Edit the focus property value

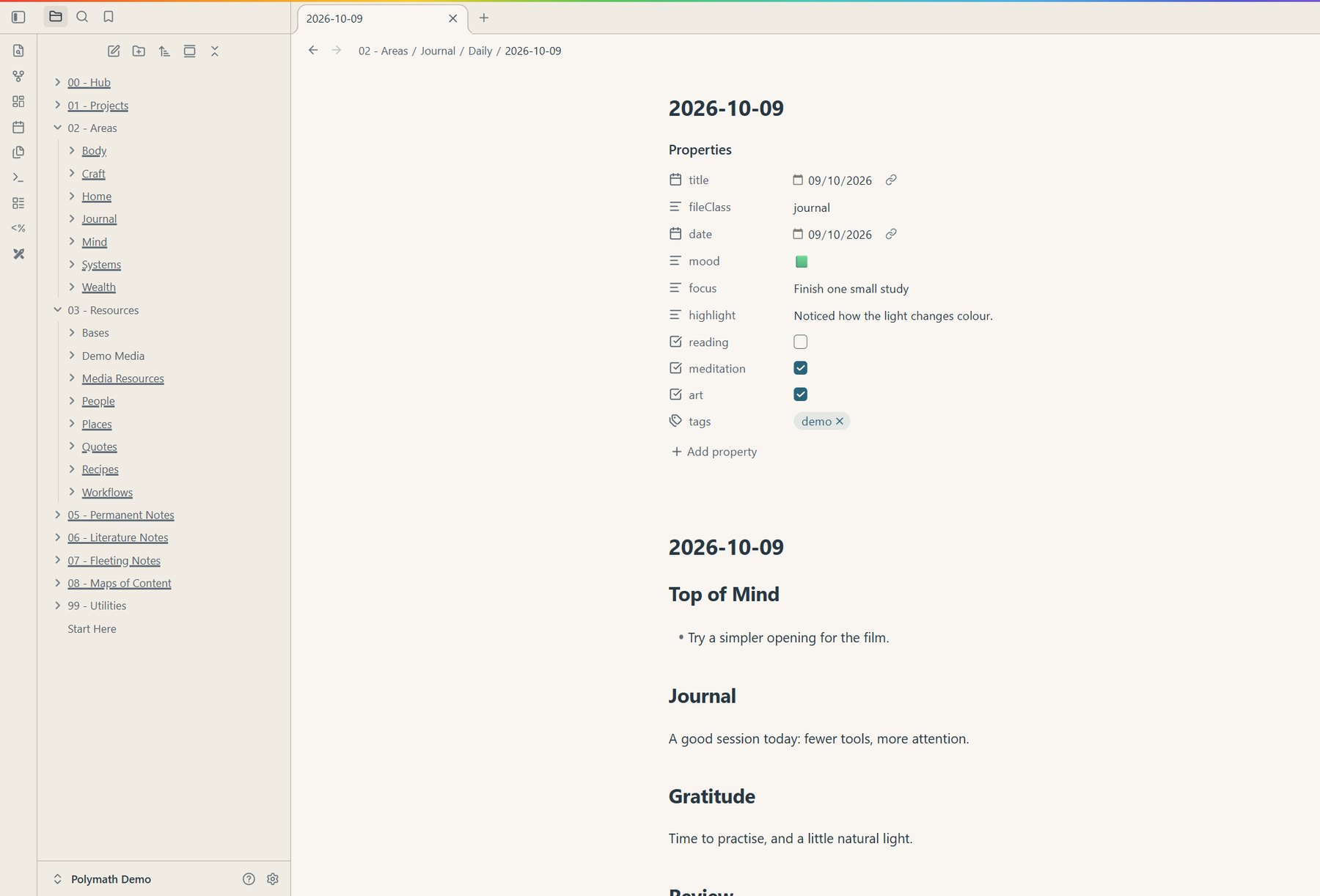(851, 289)
